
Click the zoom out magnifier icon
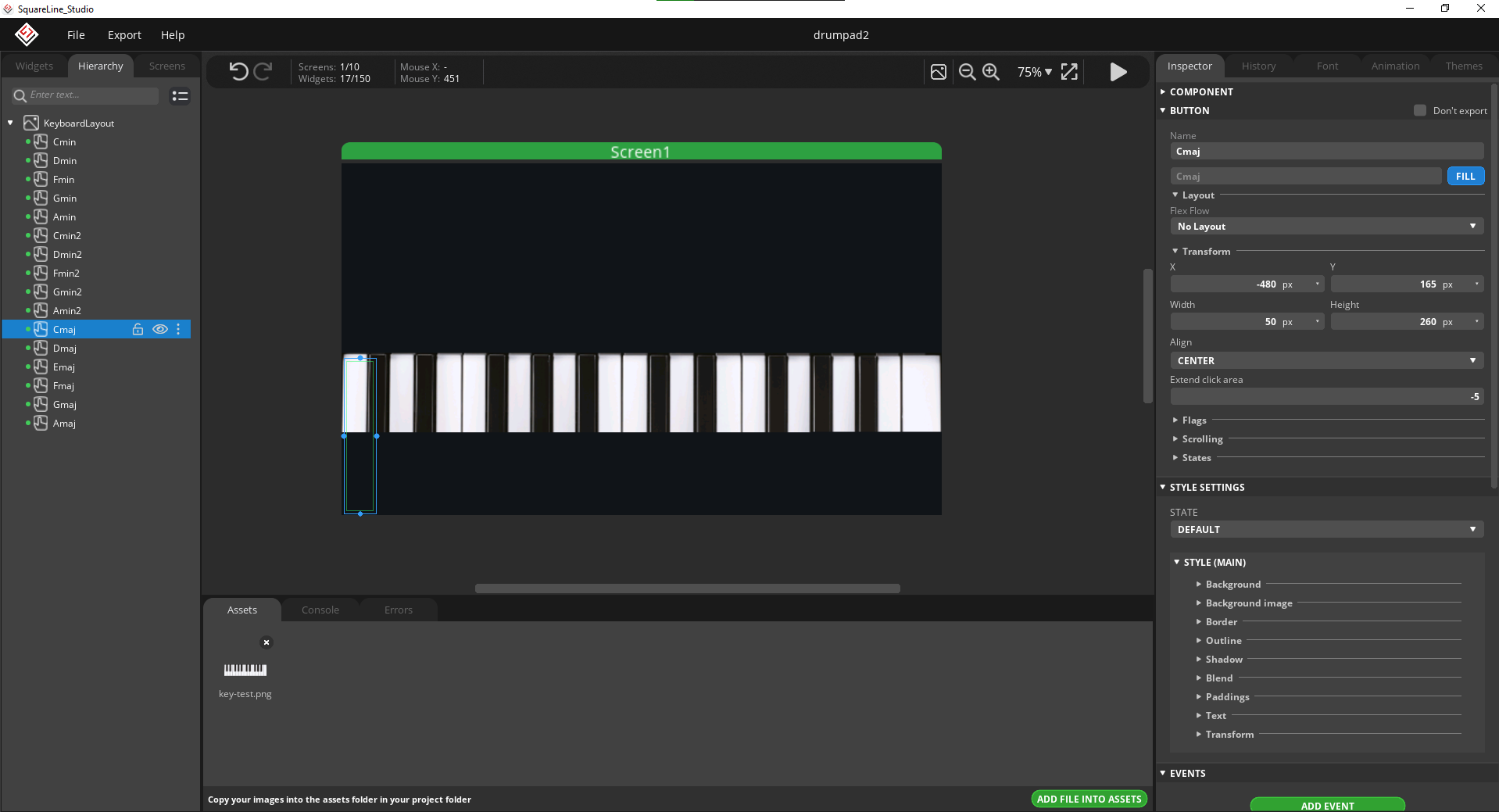[967, 72]
